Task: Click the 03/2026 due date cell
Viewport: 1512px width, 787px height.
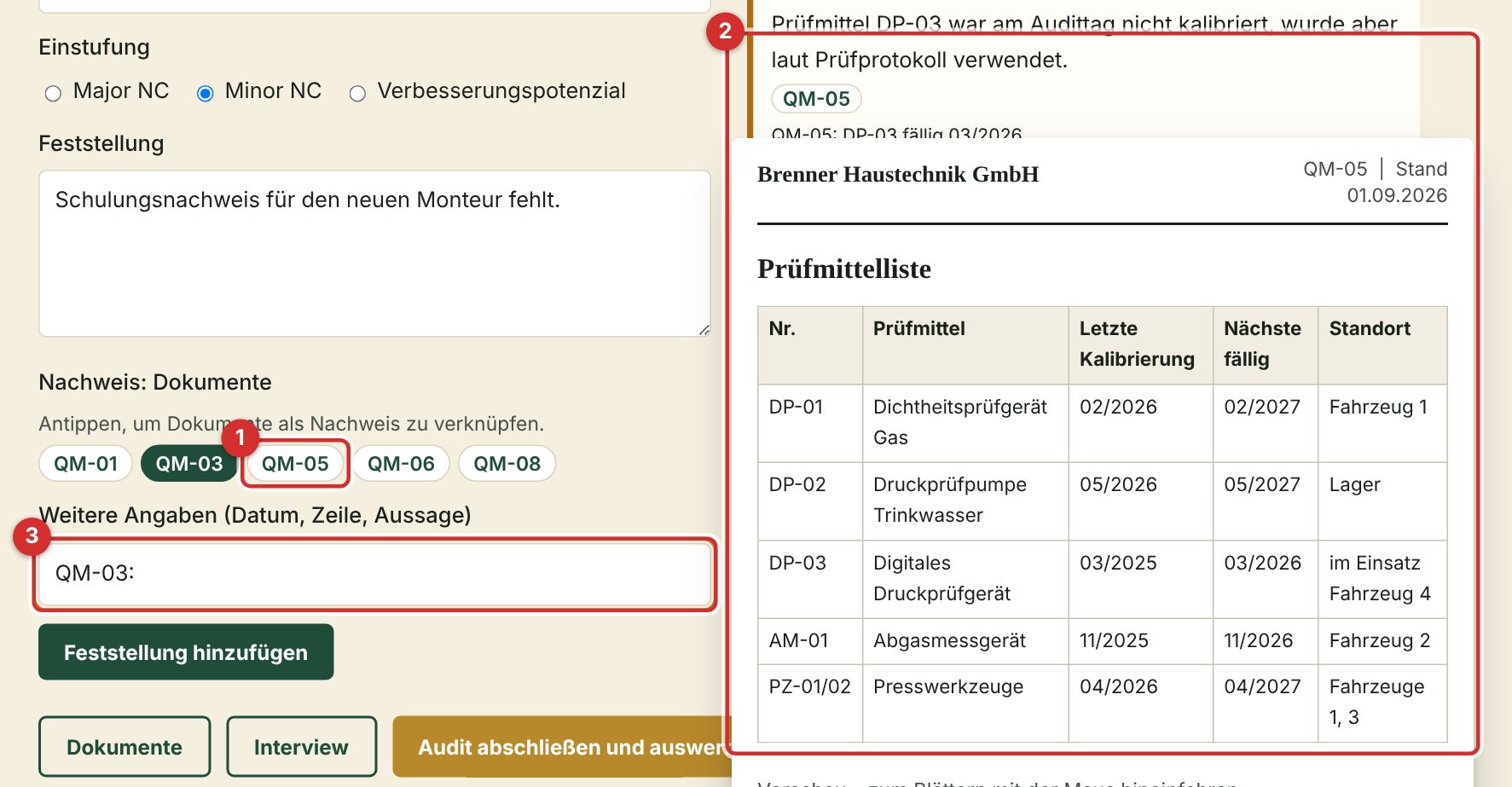Action: (1266, 579)
